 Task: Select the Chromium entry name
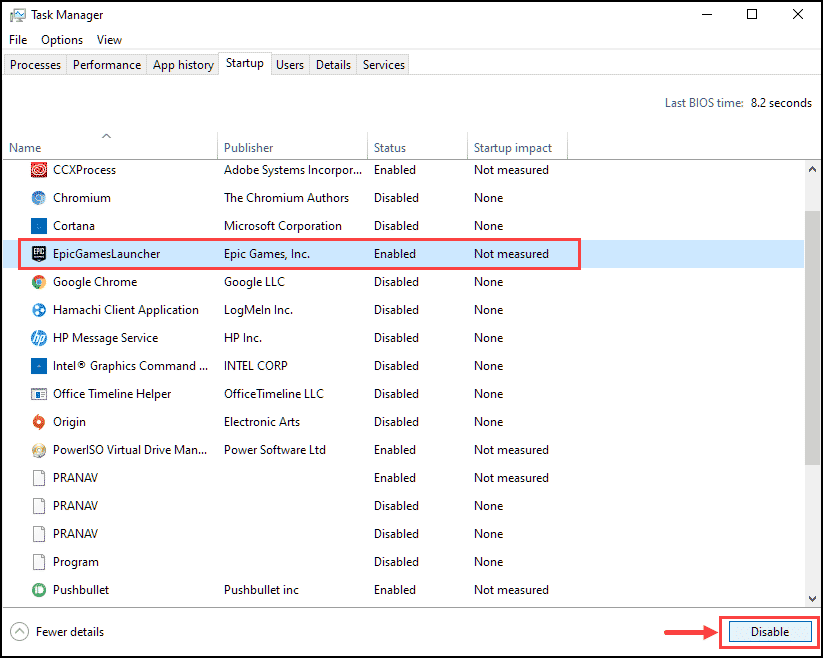point(82,198)
